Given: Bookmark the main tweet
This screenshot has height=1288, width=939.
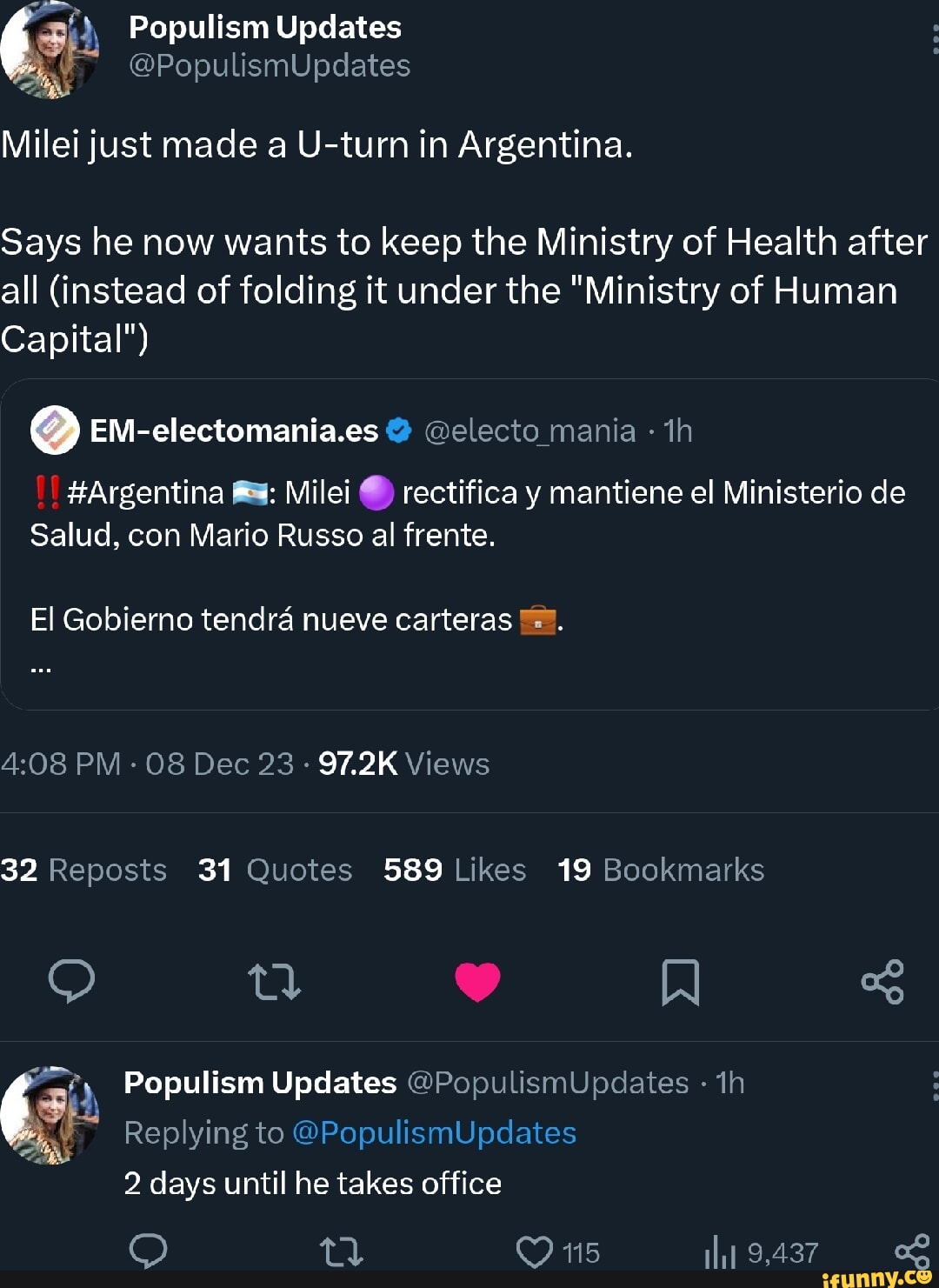Looking at the screenshot, I should [680, 982].
